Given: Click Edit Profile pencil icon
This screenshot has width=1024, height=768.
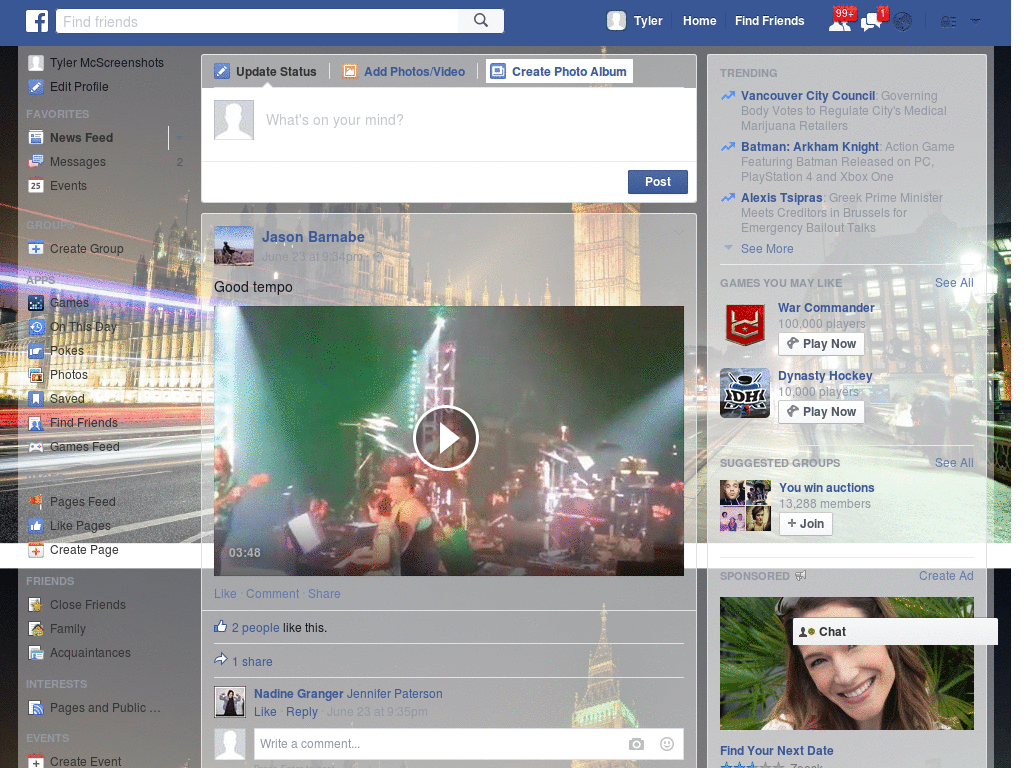Looking at the screenshot, I should (x=36, y=87).
